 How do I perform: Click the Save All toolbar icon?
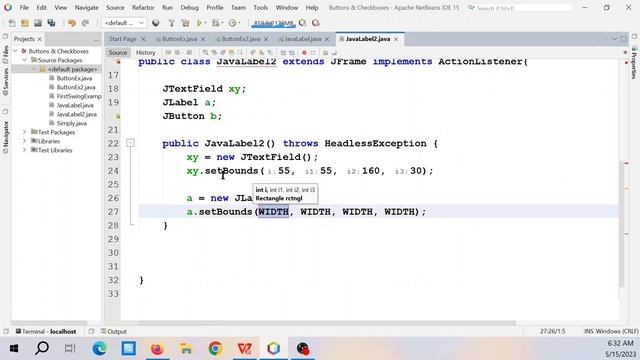tap(51, 23)
